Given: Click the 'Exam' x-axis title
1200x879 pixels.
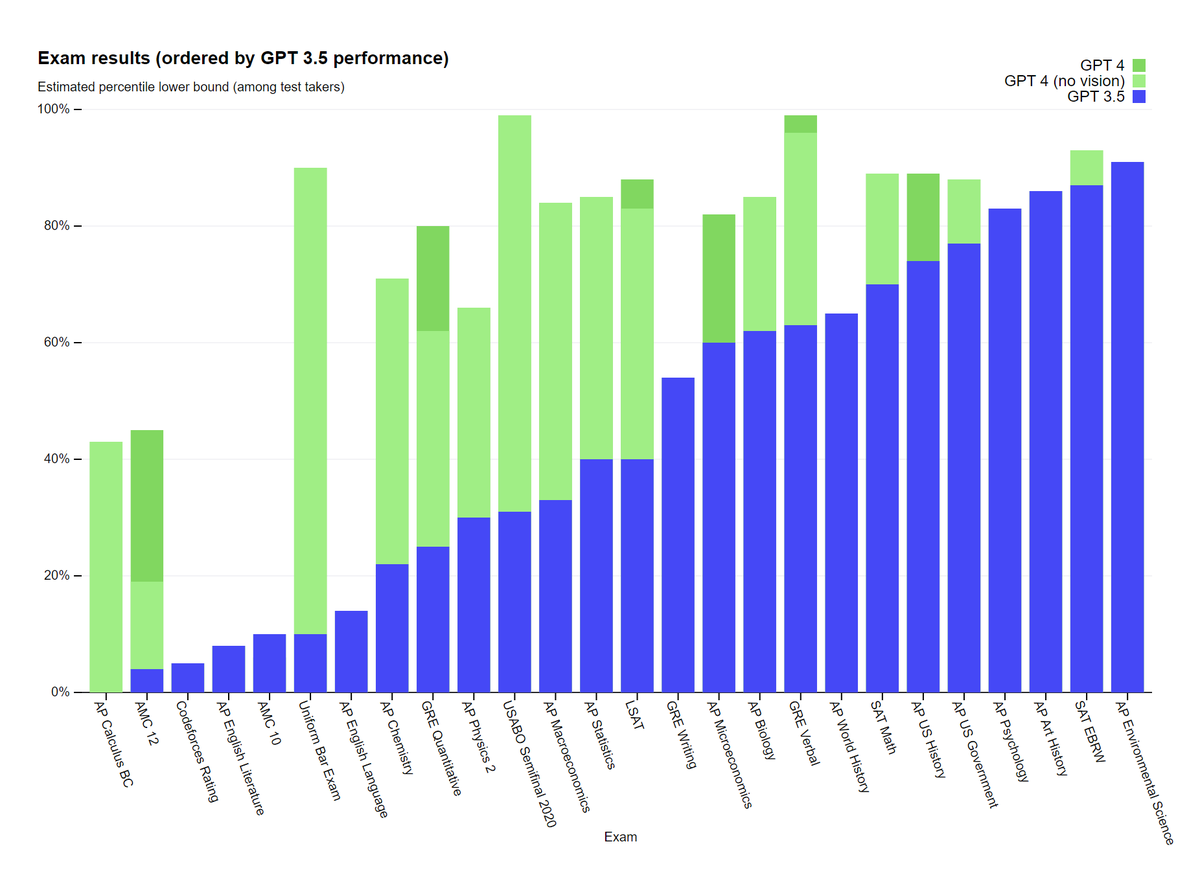Looking at the screenshot, I should (x=620, y=837).
